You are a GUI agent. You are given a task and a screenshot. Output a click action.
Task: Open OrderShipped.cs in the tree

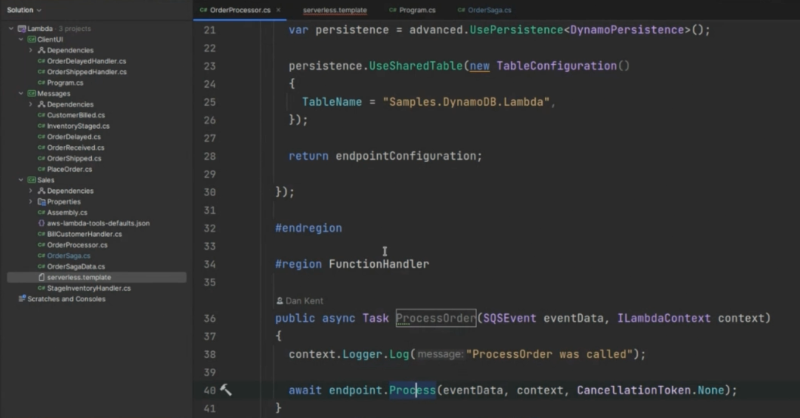pyautogui.click(x=74, y=158)
